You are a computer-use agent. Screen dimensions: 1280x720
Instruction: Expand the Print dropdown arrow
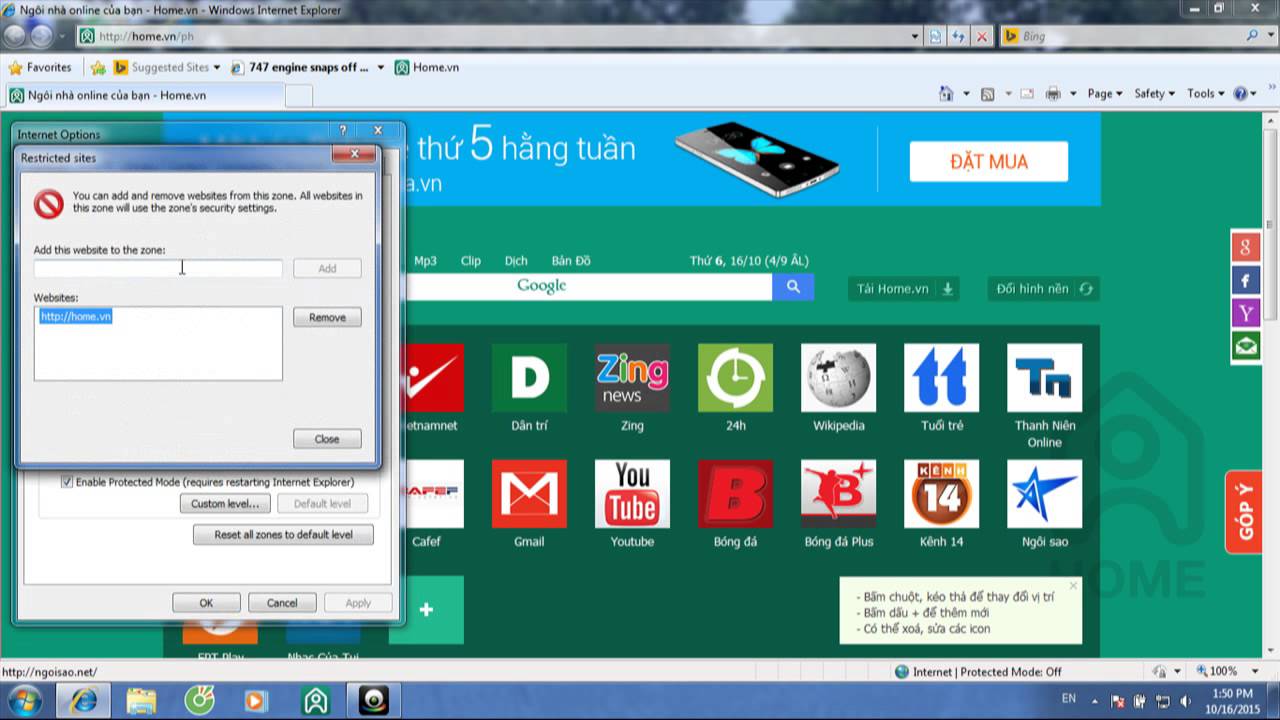pos(1073,94)
